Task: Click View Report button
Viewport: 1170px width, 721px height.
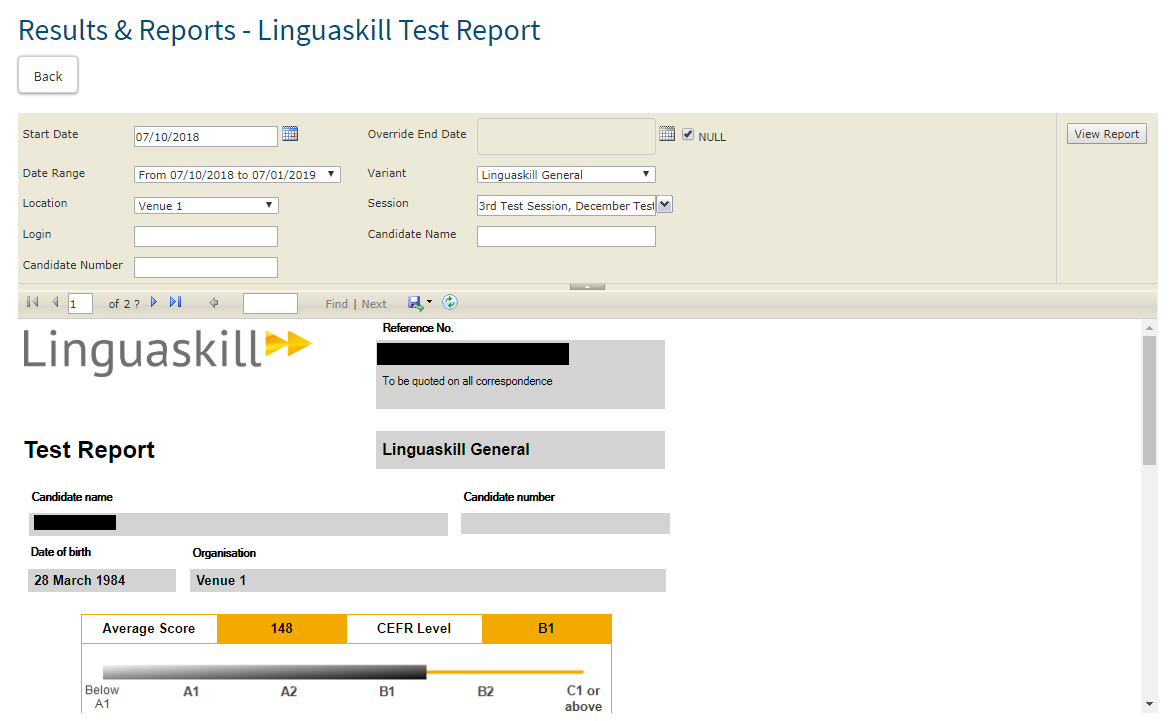Action: [x=1107, y=134]
